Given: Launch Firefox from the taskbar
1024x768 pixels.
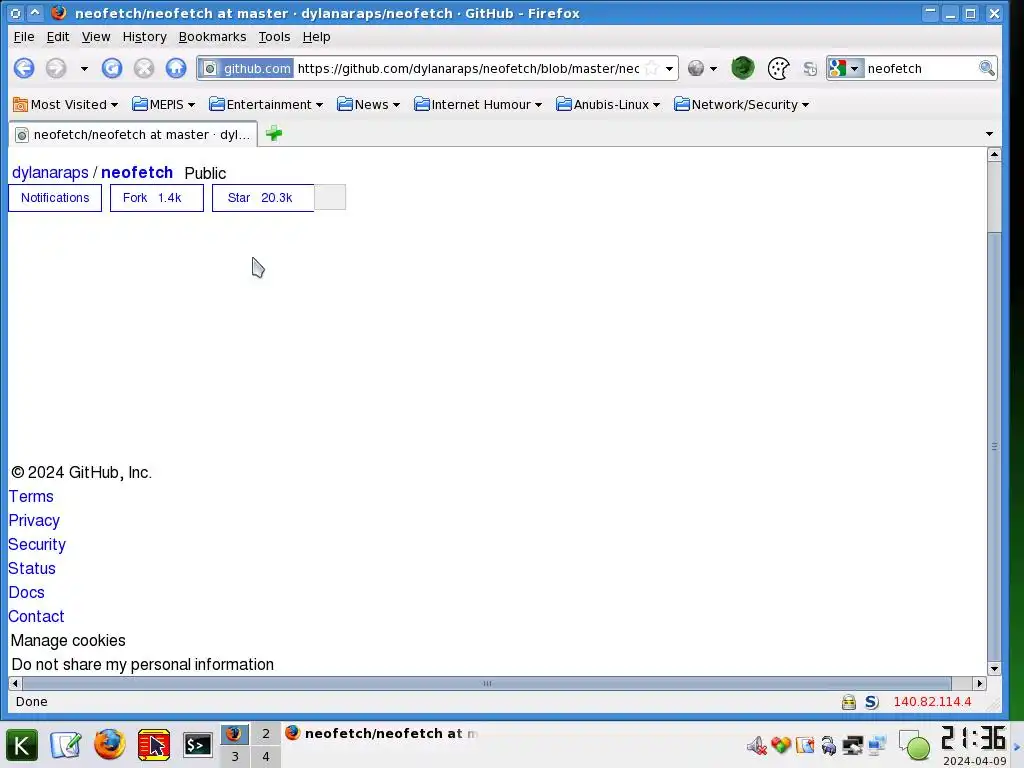Looking at the screenshot, I should coord(110,745).
